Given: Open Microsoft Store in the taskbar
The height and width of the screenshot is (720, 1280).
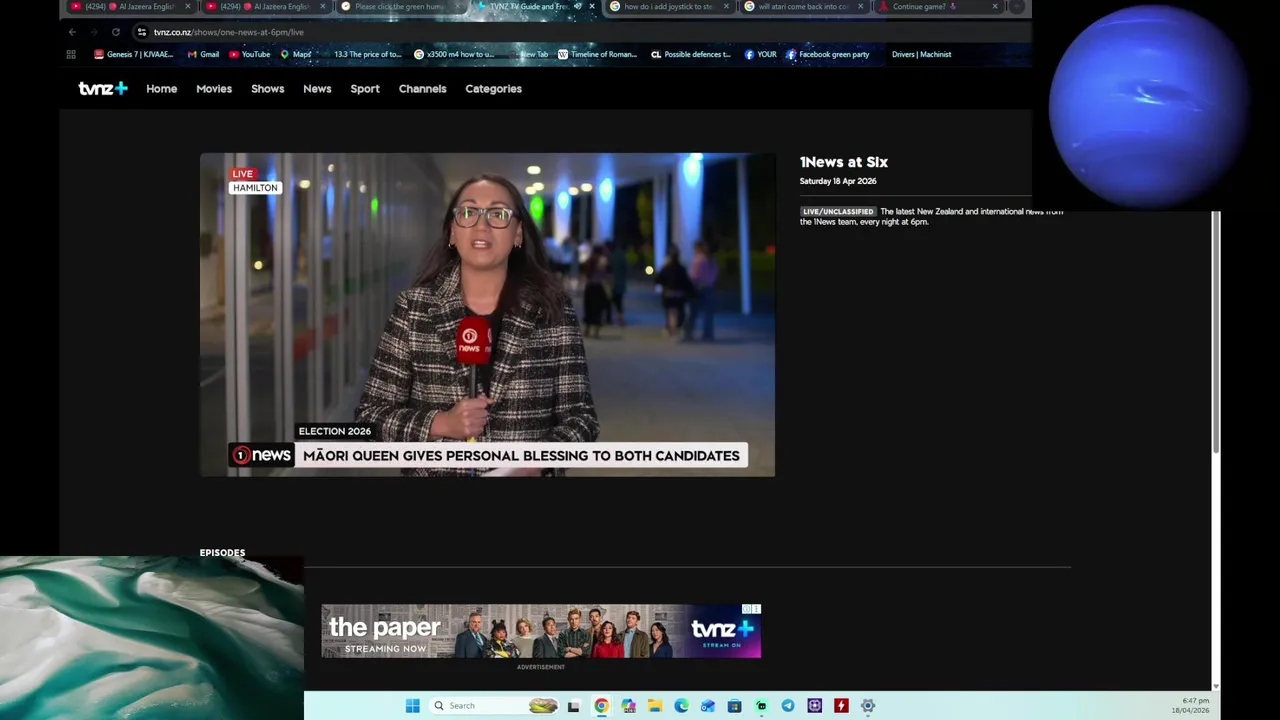Looking at the screenshot, I should coord(734,706).
